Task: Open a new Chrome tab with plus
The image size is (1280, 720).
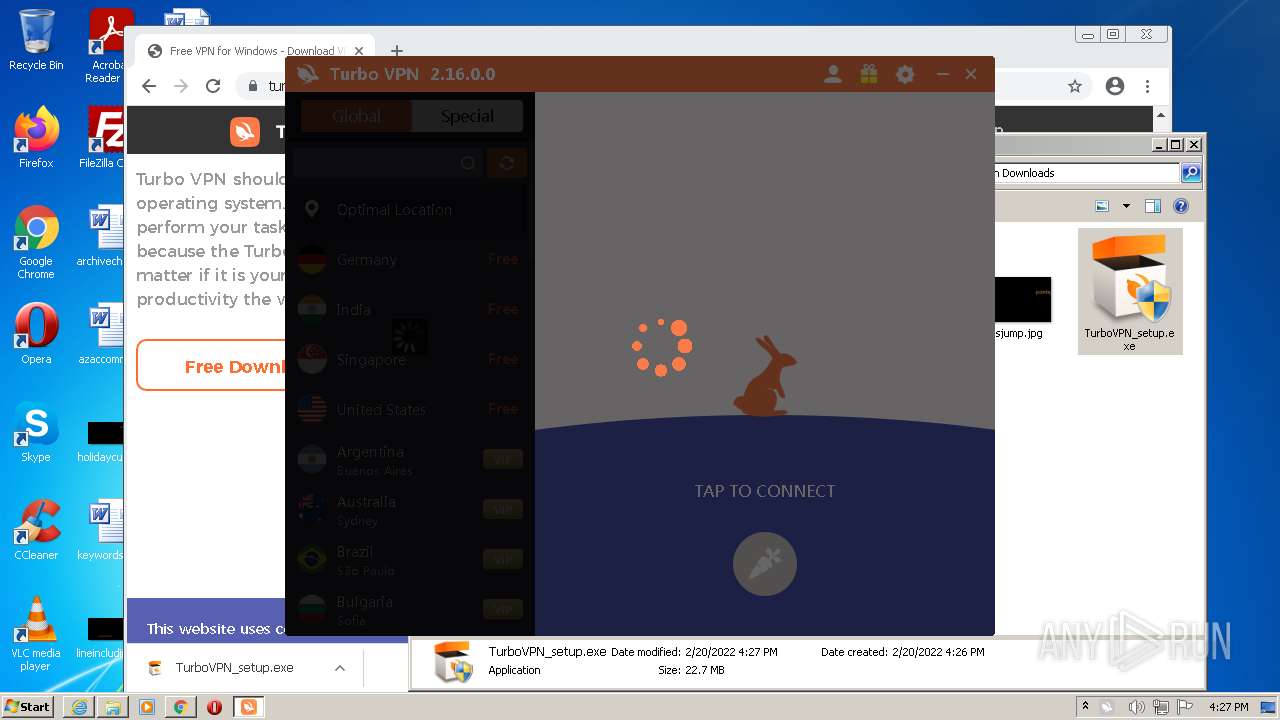Action: coord(397,51)
